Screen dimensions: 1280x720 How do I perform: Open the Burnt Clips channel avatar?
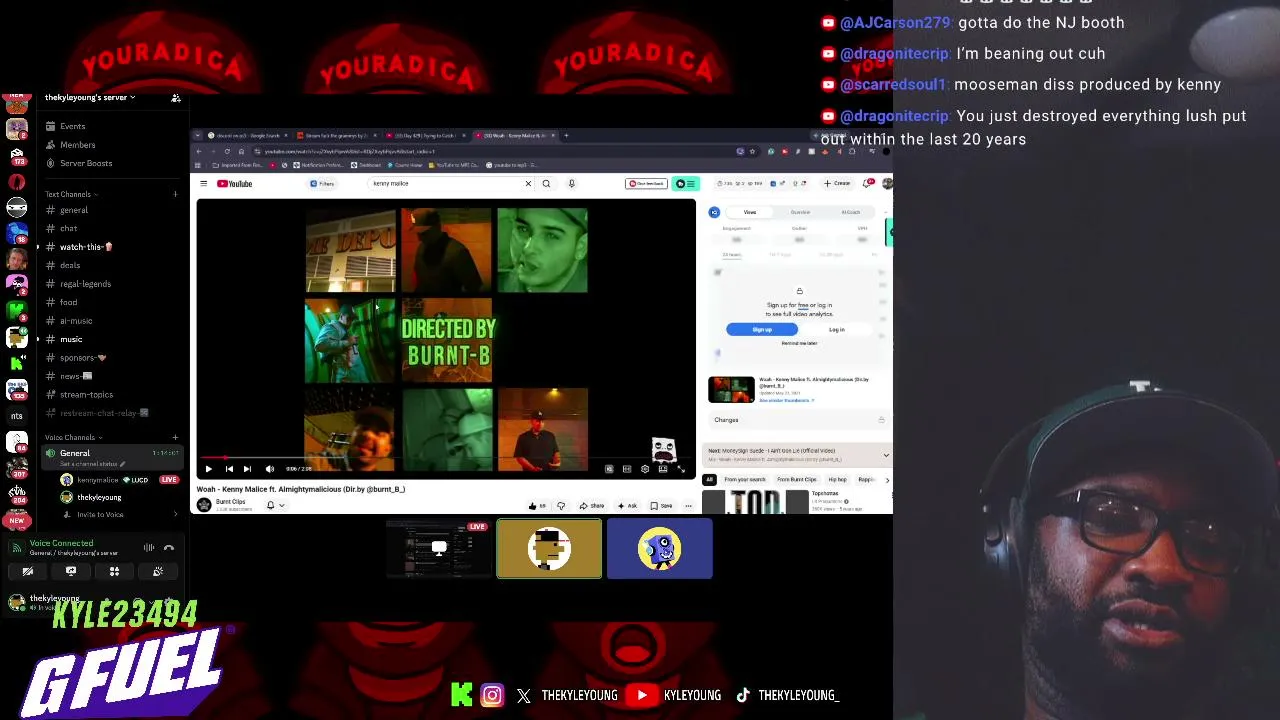[204, 504]
